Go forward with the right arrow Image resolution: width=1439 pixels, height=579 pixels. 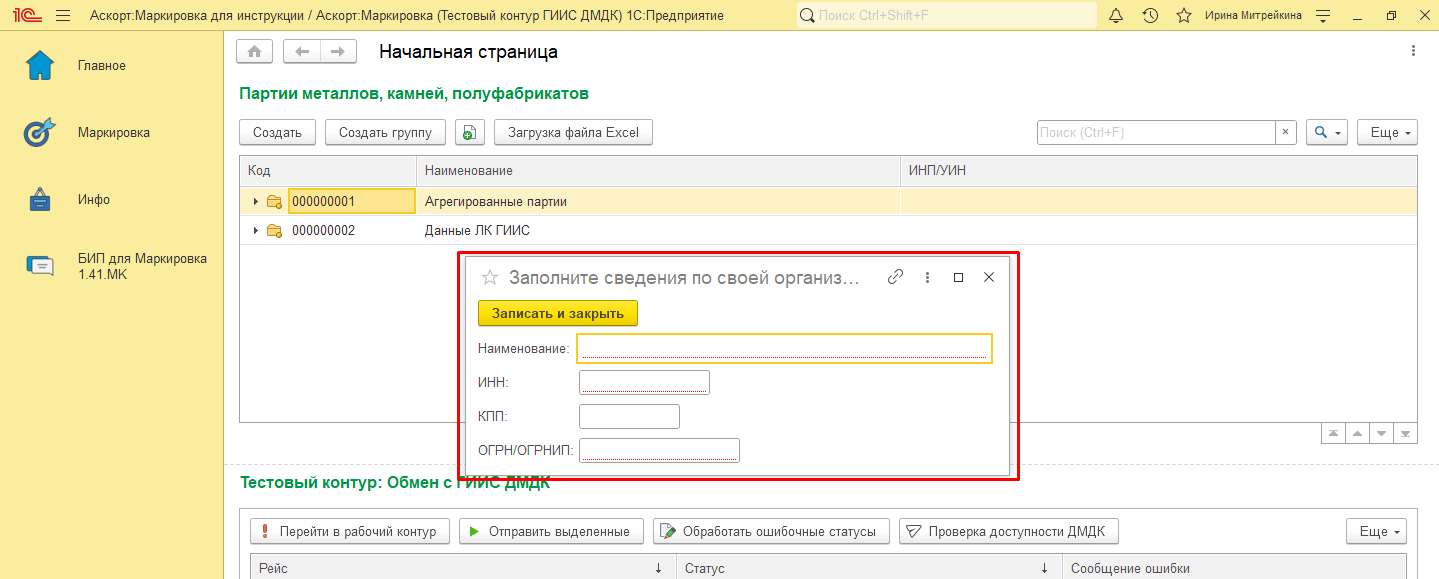point(338,52)
